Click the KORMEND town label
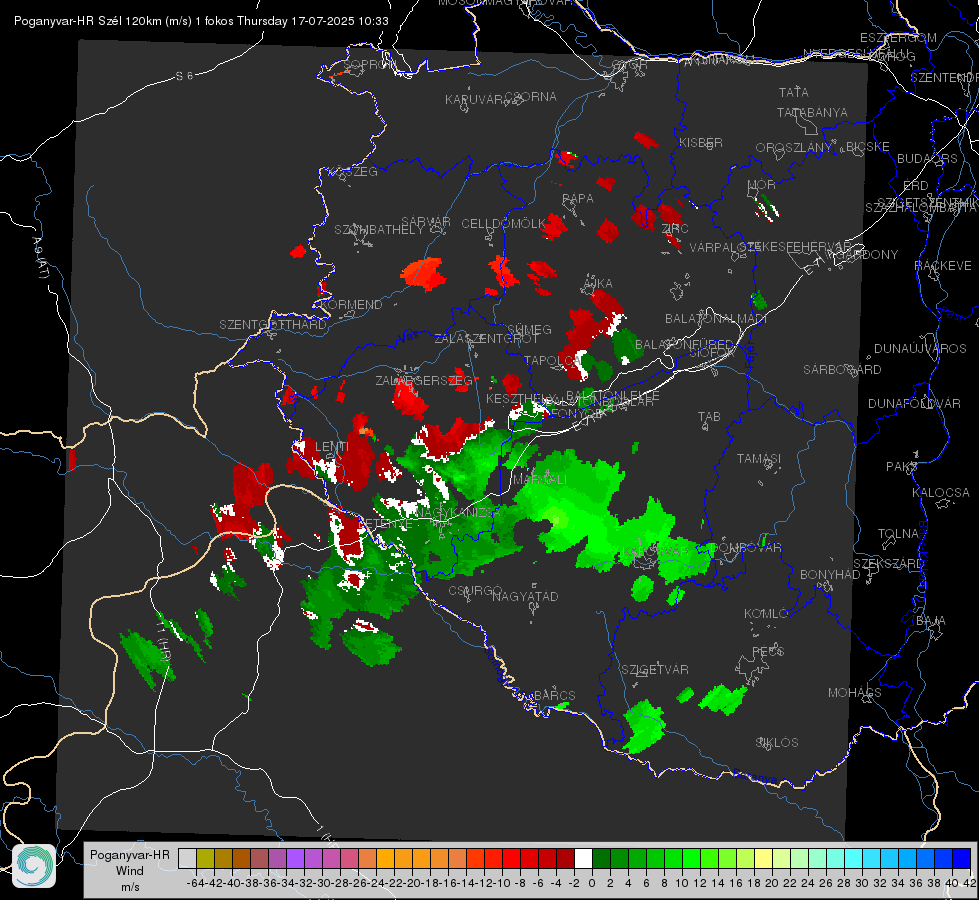 point(351,305)
